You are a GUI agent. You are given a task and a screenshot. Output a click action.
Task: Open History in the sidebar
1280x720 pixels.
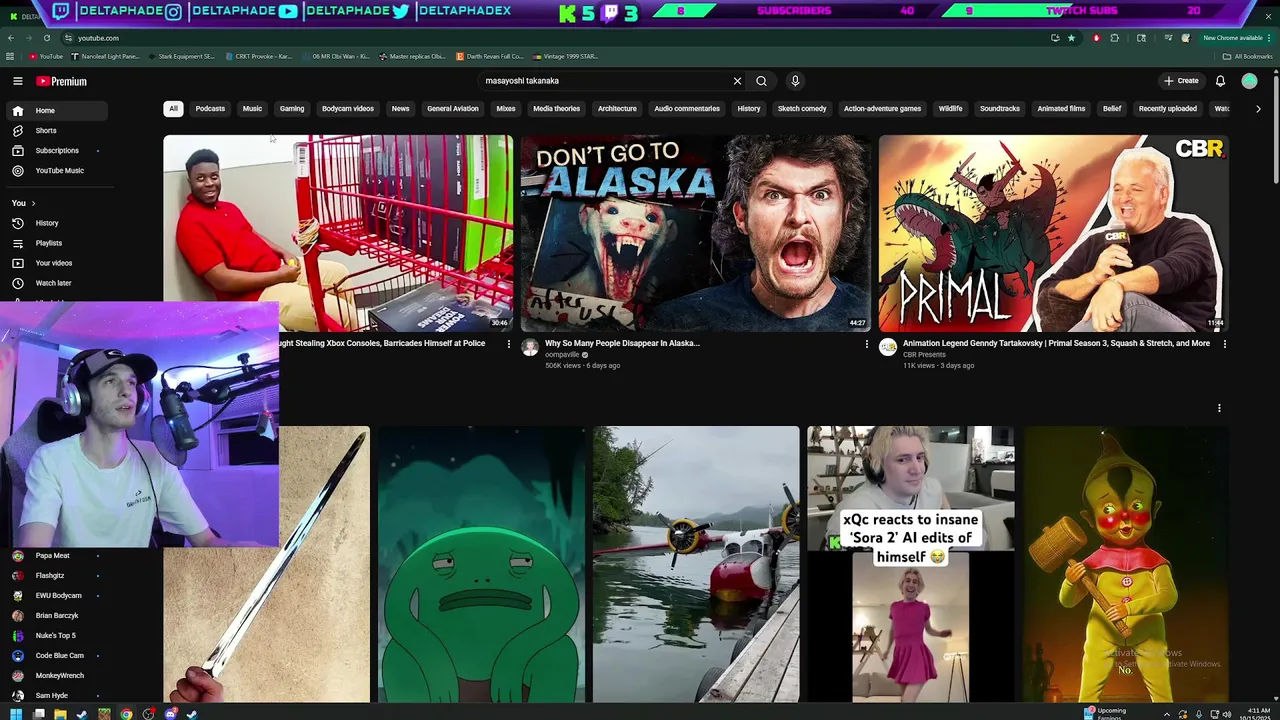click(58, 223)
